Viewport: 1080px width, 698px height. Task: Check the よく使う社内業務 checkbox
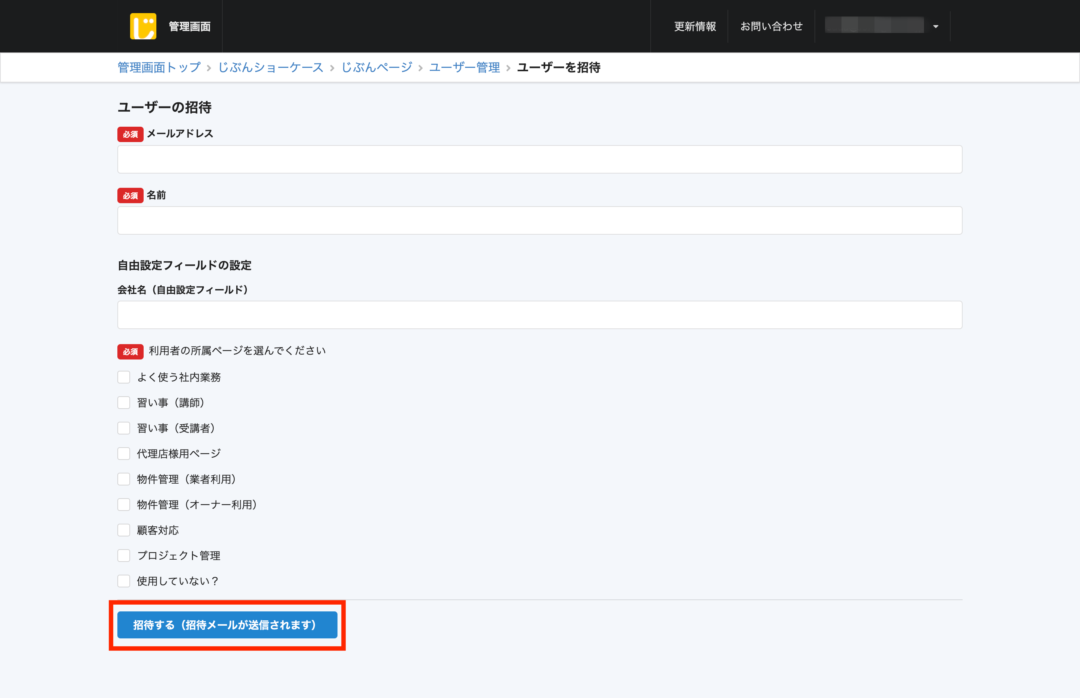pyautogui.click(x=124, y=377)
